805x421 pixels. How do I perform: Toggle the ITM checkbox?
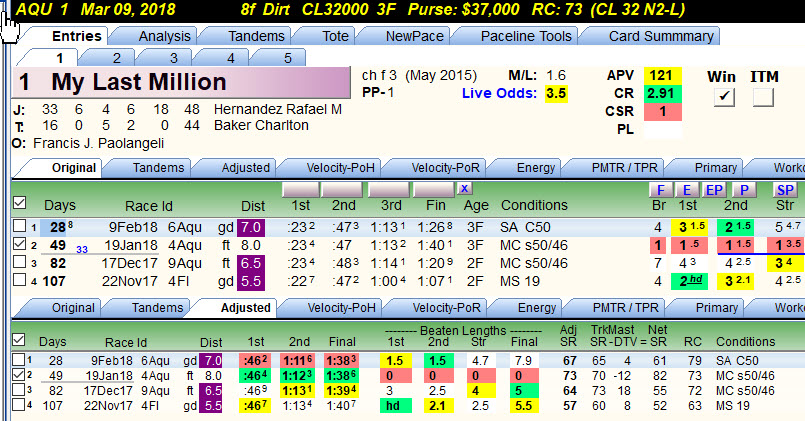[763, 97]
